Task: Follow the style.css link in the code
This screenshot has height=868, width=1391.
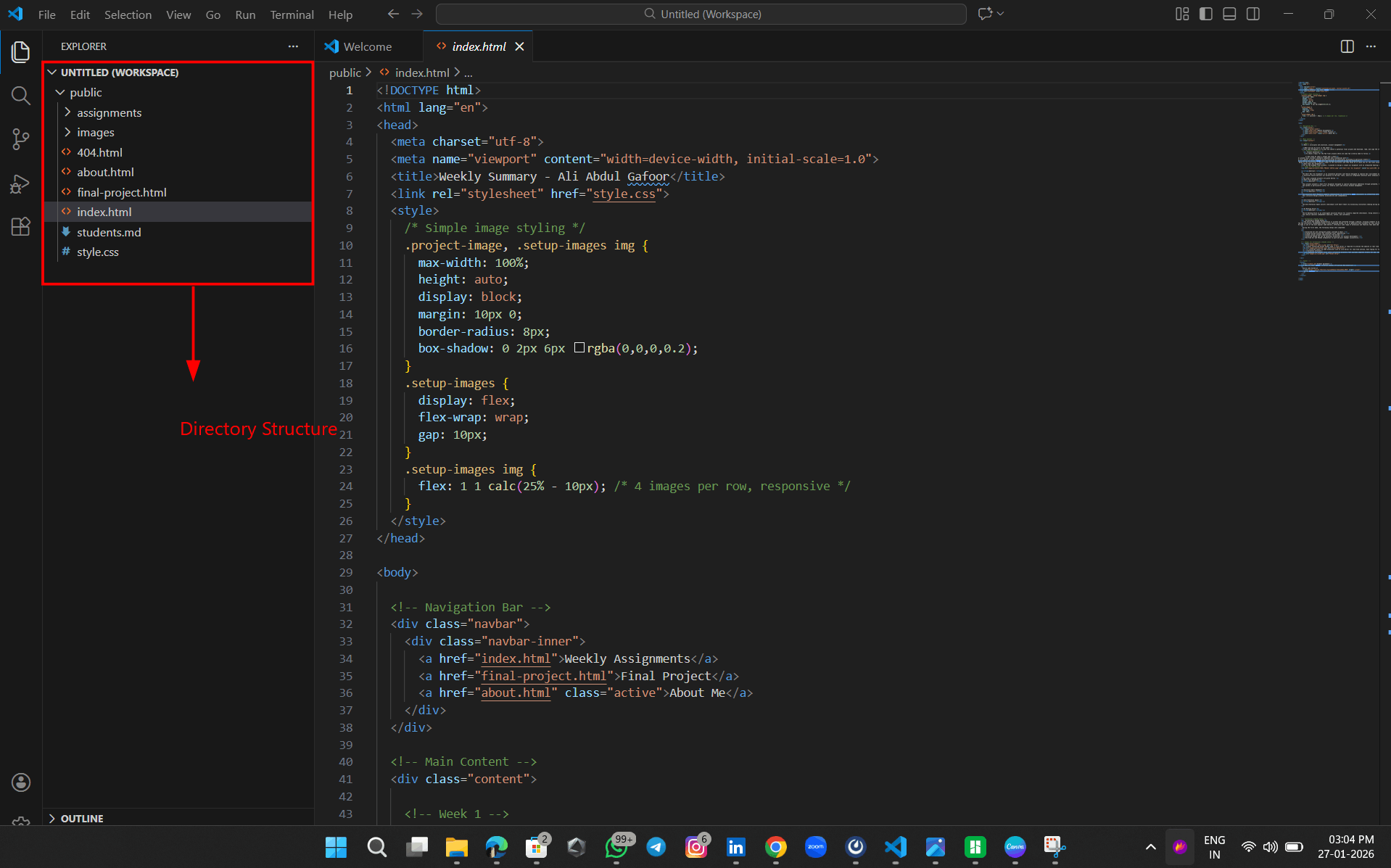Action: (624, 194)
